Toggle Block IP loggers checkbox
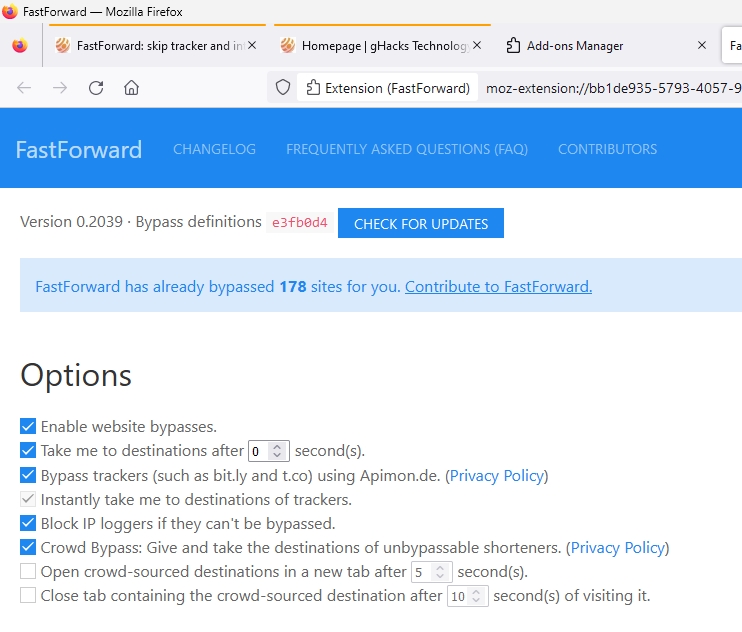 [28, 523]
